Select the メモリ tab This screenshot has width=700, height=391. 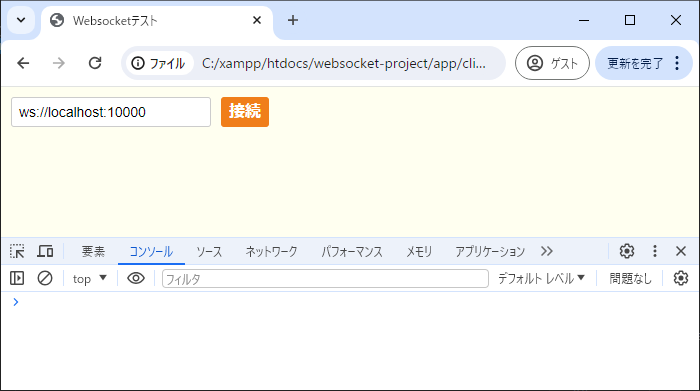pyautogui.click(x=419, y=252)
